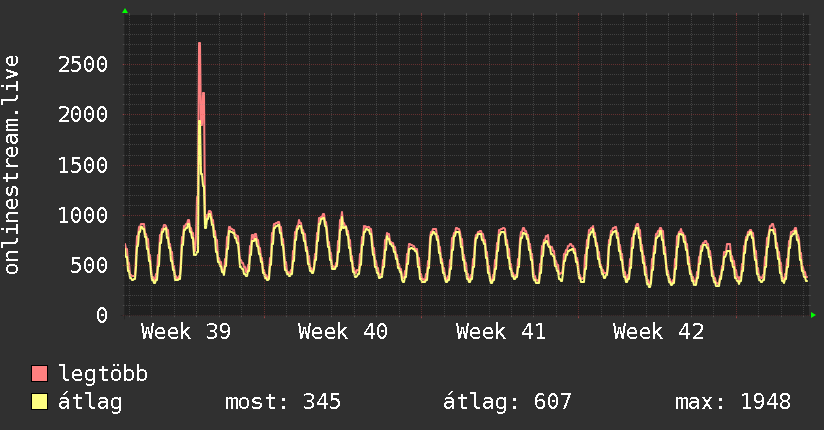Click the 2500 y-axis label
824x430 pixels.
83,65
